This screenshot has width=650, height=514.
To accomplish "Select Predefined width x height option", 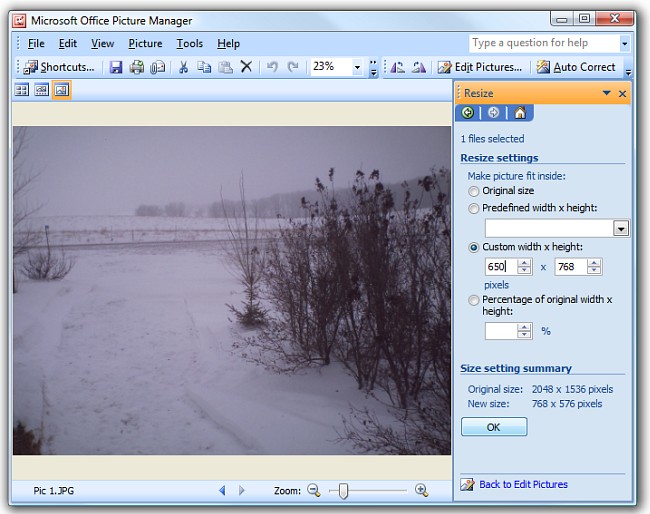I will 473,209.
